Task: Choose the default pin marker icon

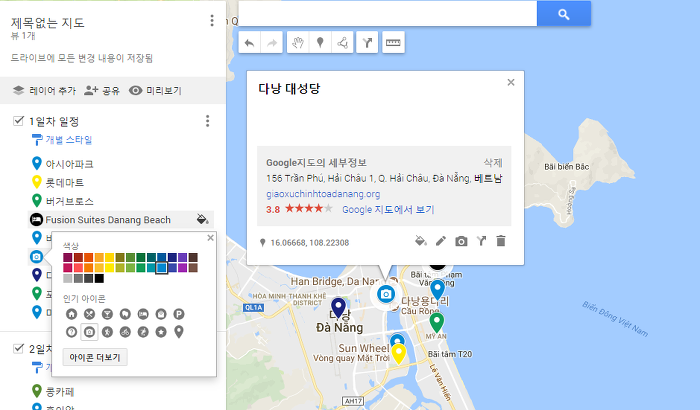Action: coord(179,332)
